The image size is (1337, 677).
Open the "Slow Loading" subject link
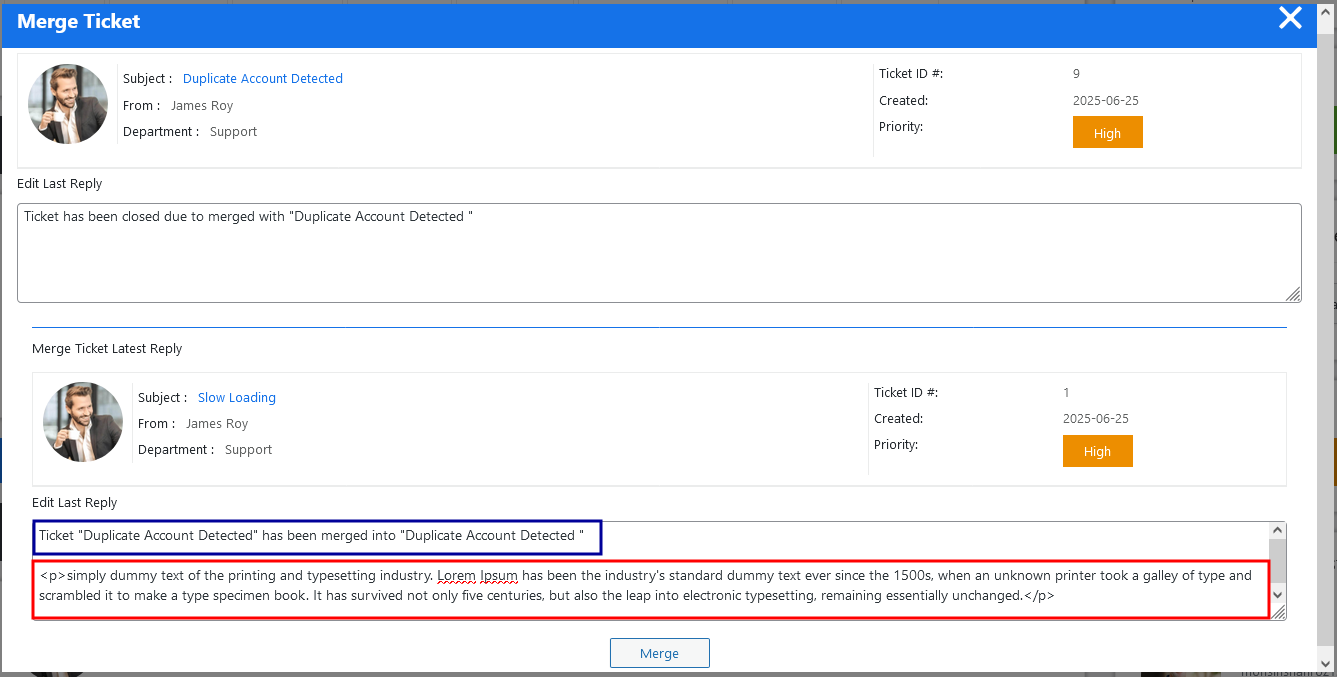tap(236, 398)
